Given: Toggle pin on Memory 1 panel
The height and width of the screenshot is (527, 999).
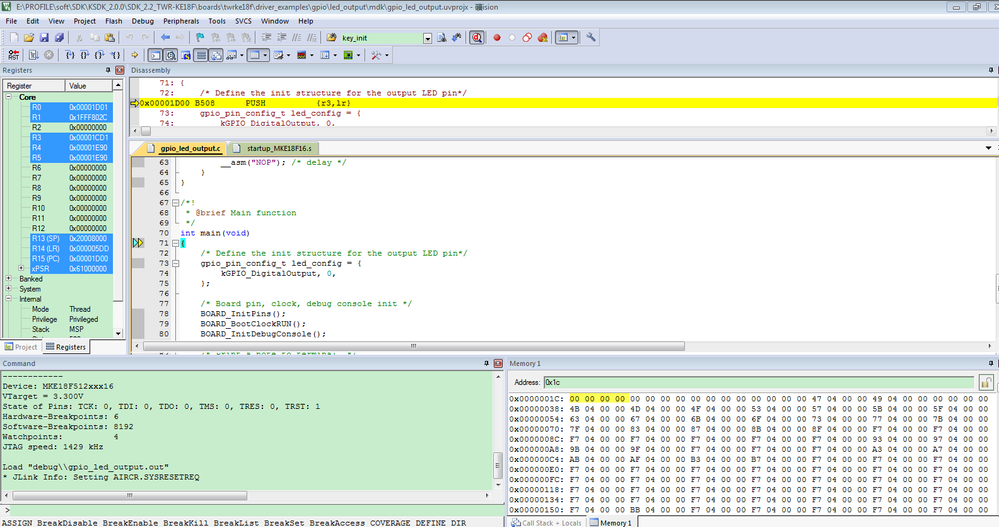Looking at the screenshot, I should (x=991, y=363).
